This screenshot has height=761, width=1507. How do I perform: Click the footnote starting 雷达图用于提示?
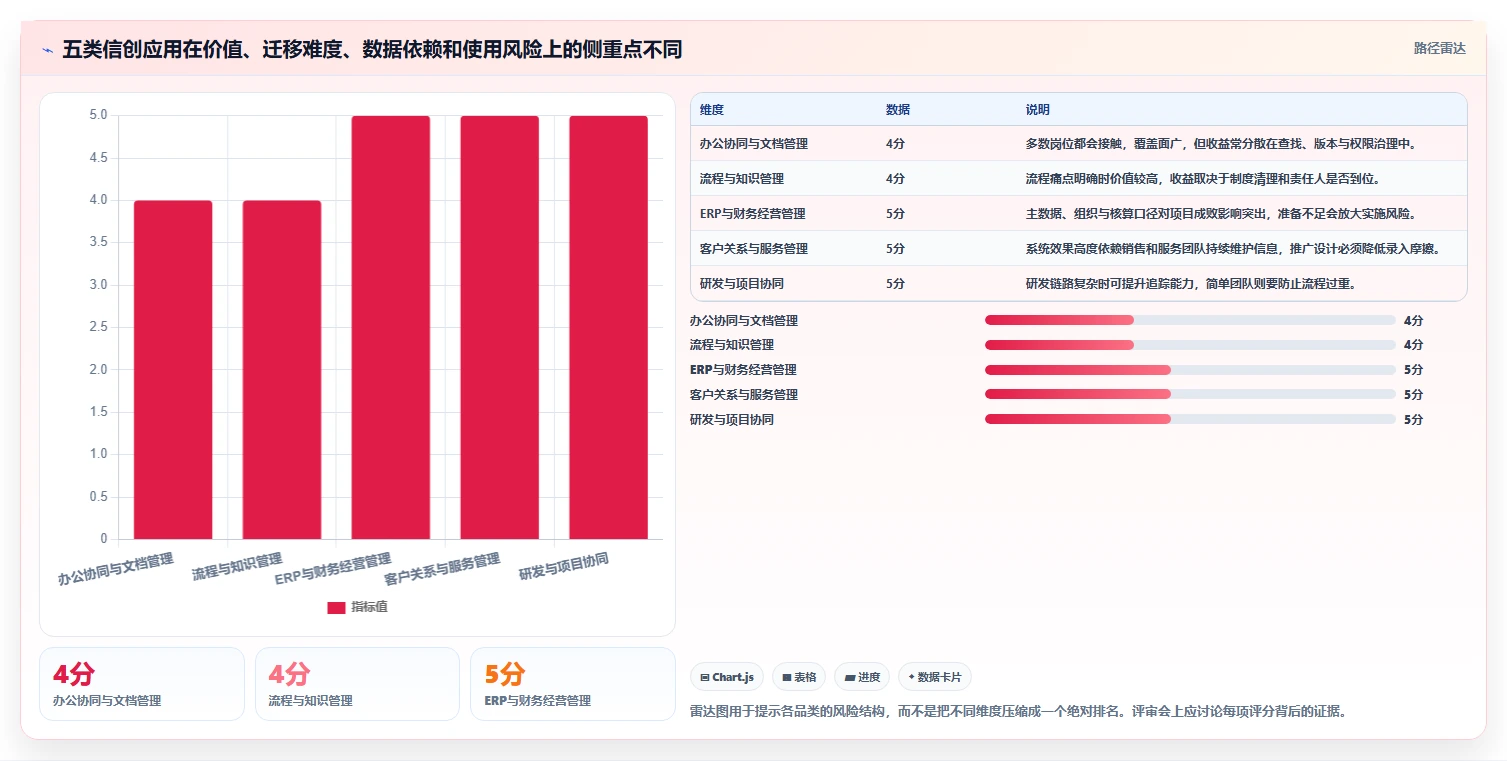[1019, 712]
